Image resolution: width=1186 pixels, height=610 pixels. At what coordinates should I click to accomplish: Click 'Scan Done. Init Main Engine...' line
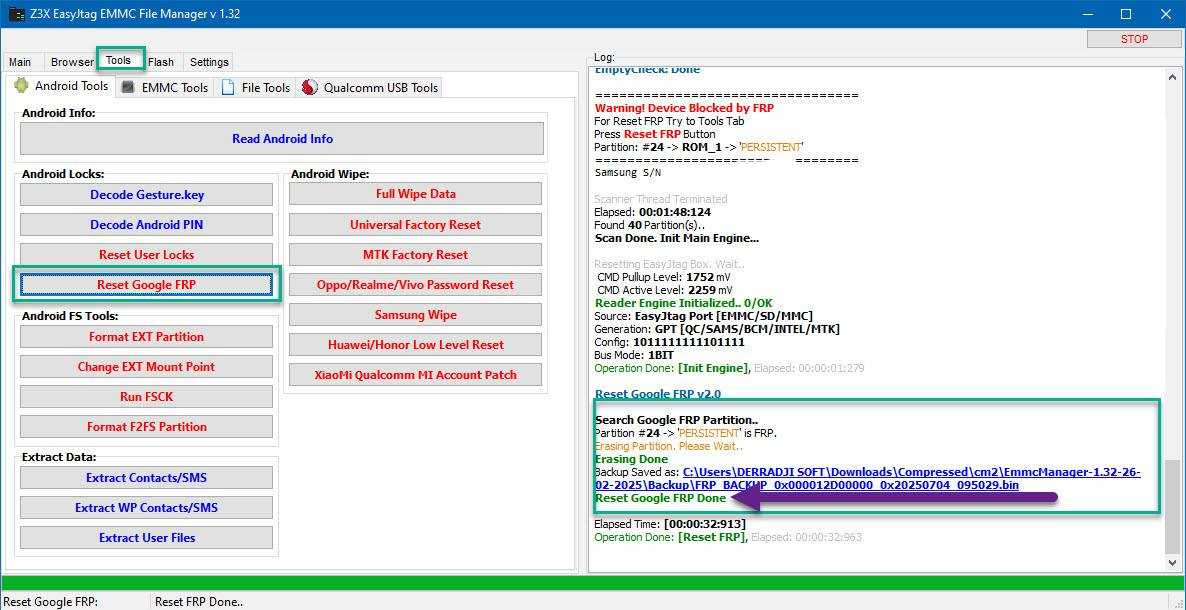coord(677,238)
